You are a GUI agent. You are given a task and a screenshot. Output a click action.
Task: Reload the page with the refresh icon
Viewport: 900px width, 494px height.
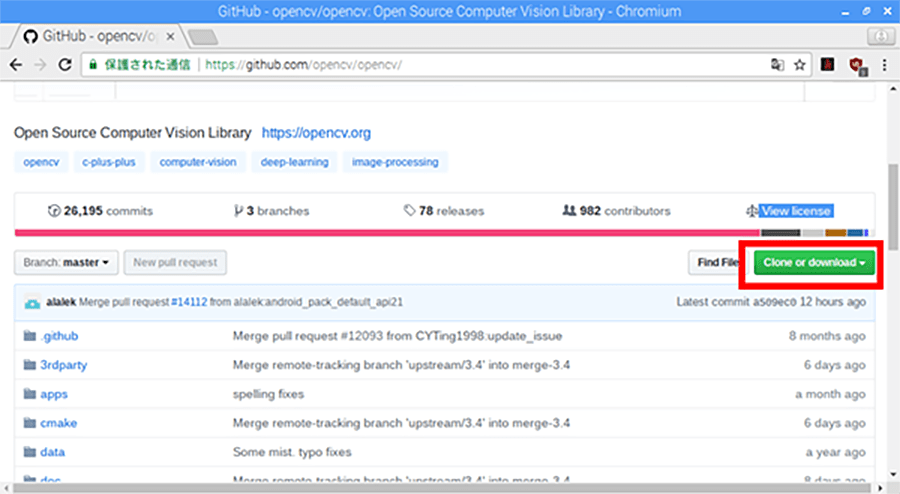click(x=65, y=65)
